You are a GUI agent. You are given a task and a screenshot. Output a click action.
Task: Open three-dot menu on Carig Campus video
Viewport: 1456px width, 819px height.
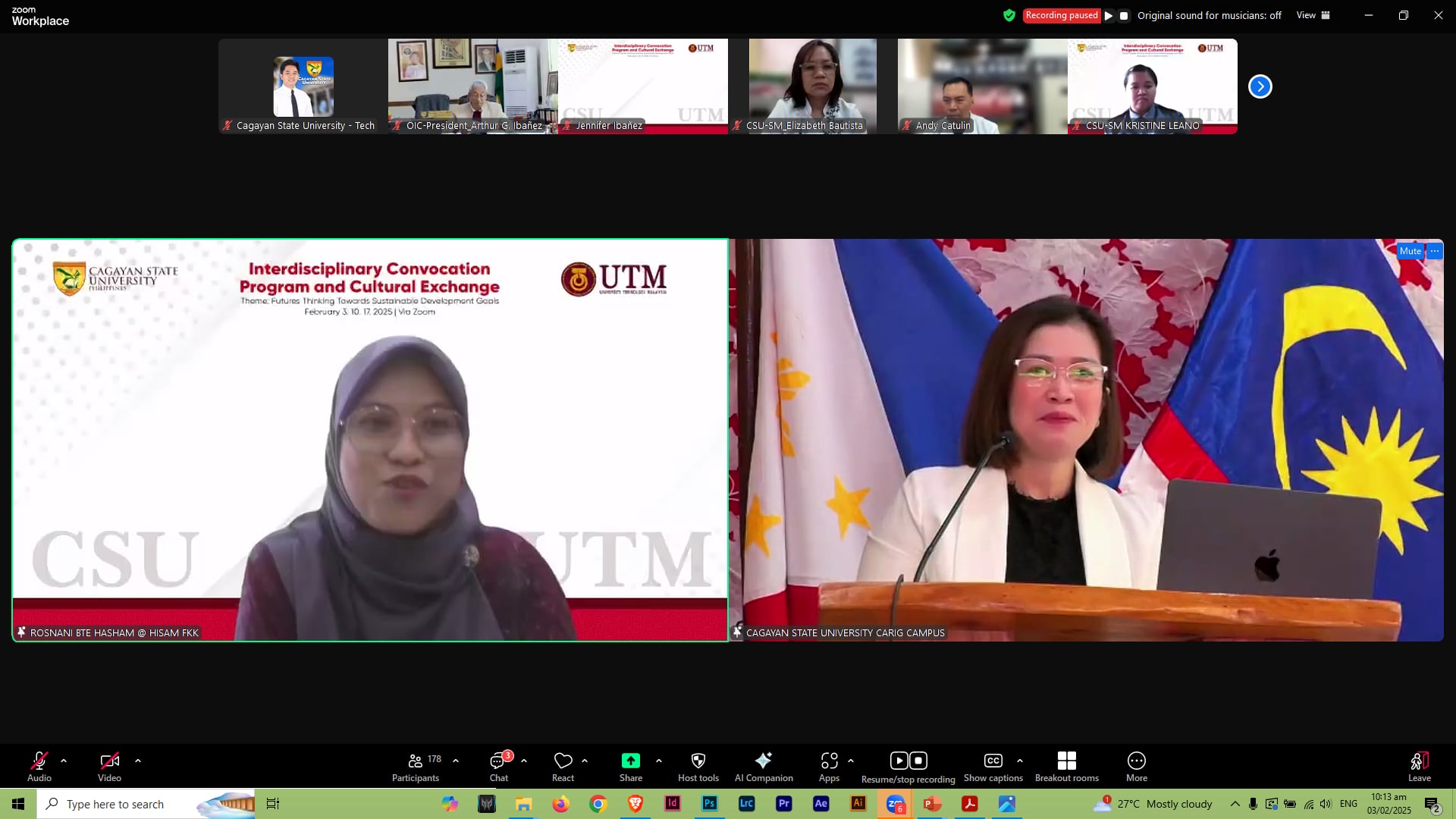pyautogui.click(x=1435, y=251)
